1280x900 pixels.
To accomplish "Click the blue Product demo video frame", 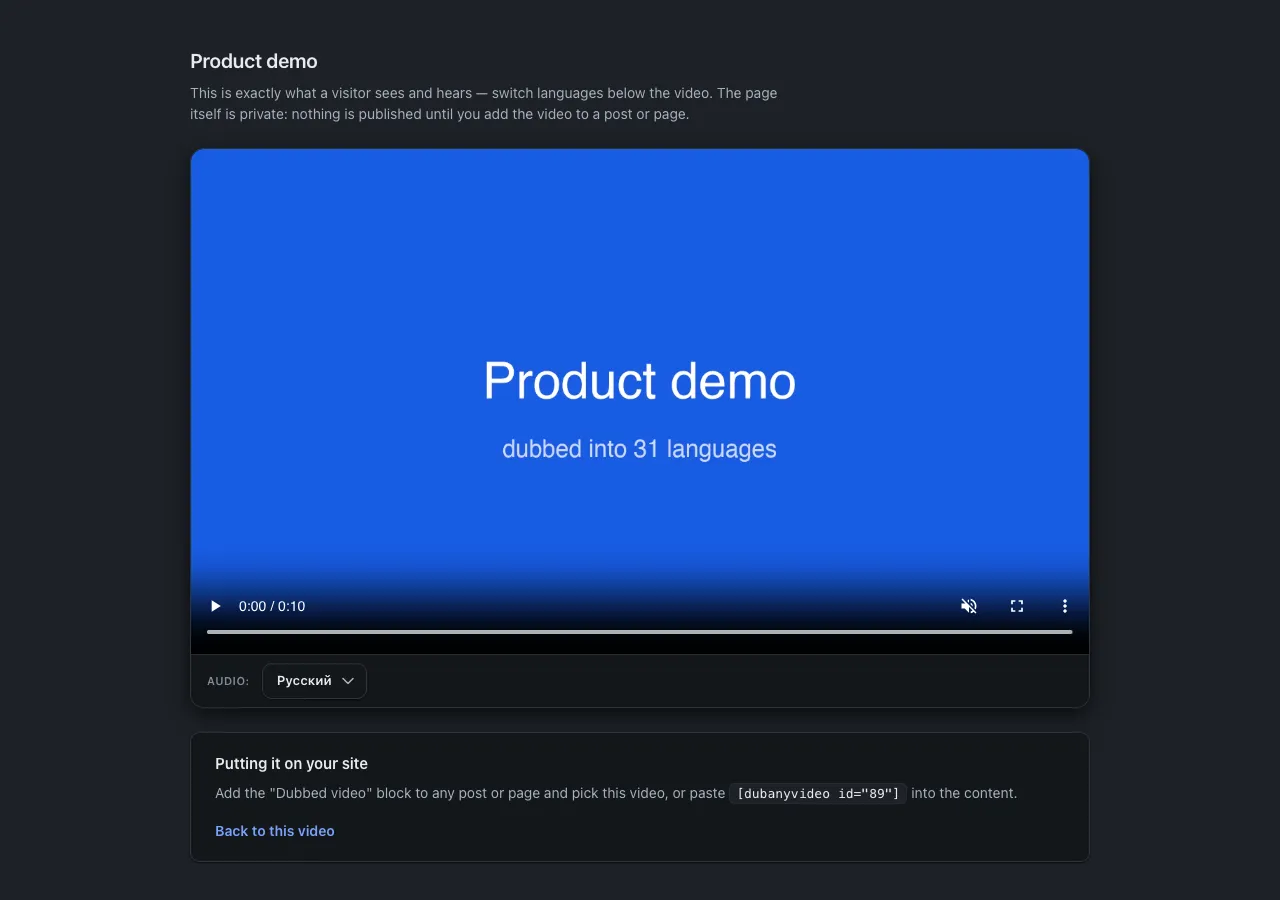I will pyautogui.click(x=640, y=402).
